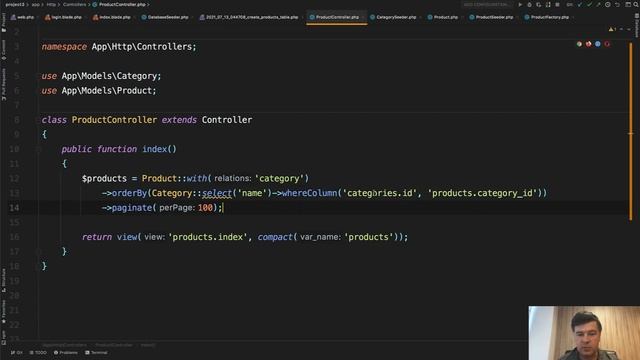Switch to ProductFactory.php tab
Image resolution: width=640 pixels, height=360 pixels.
547,17
